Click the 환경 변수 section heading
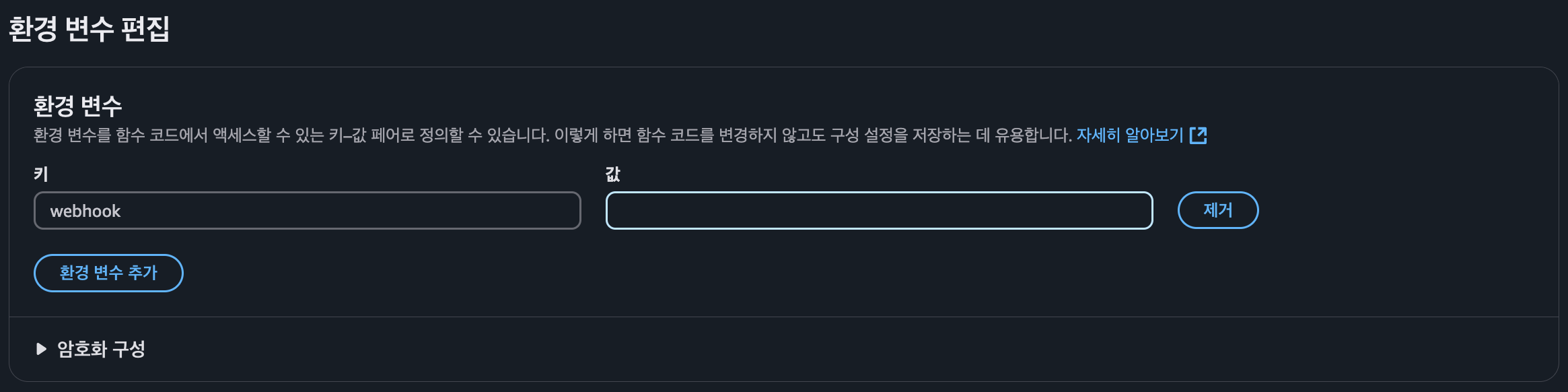 pyautogui.click(x=78, y=106)
